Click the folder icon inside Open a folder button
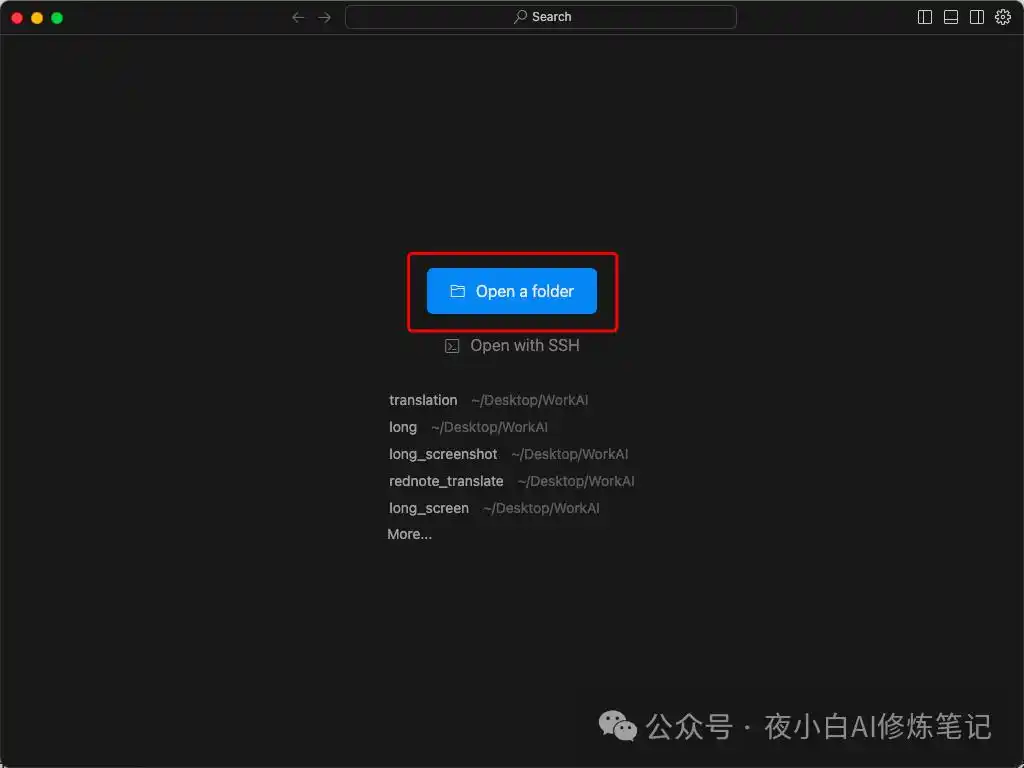1024x768 pixels. (x=457, y=290)
